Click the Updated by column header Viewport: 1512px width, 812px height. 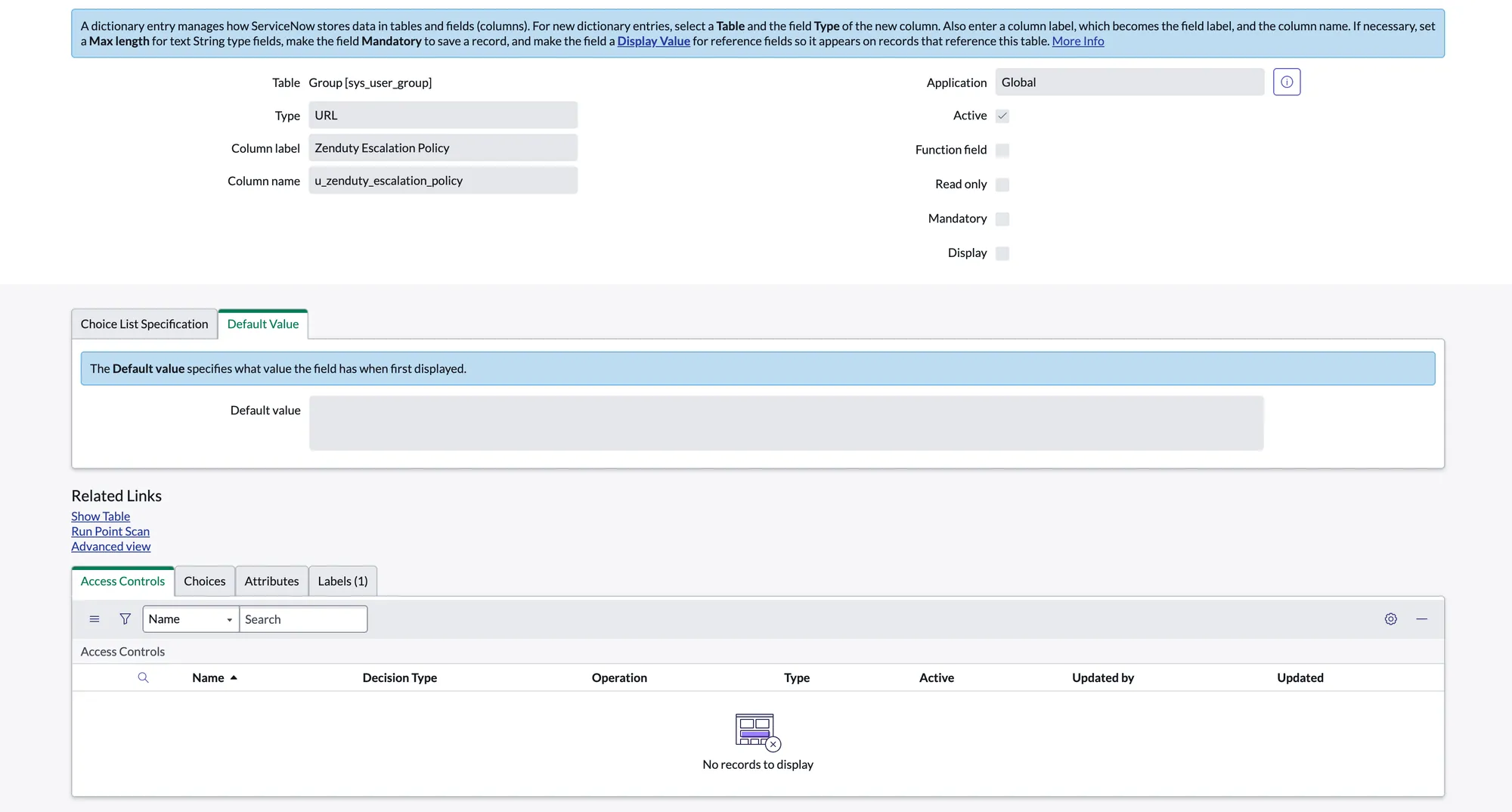pyautogui.click(x=1103, y=677)
